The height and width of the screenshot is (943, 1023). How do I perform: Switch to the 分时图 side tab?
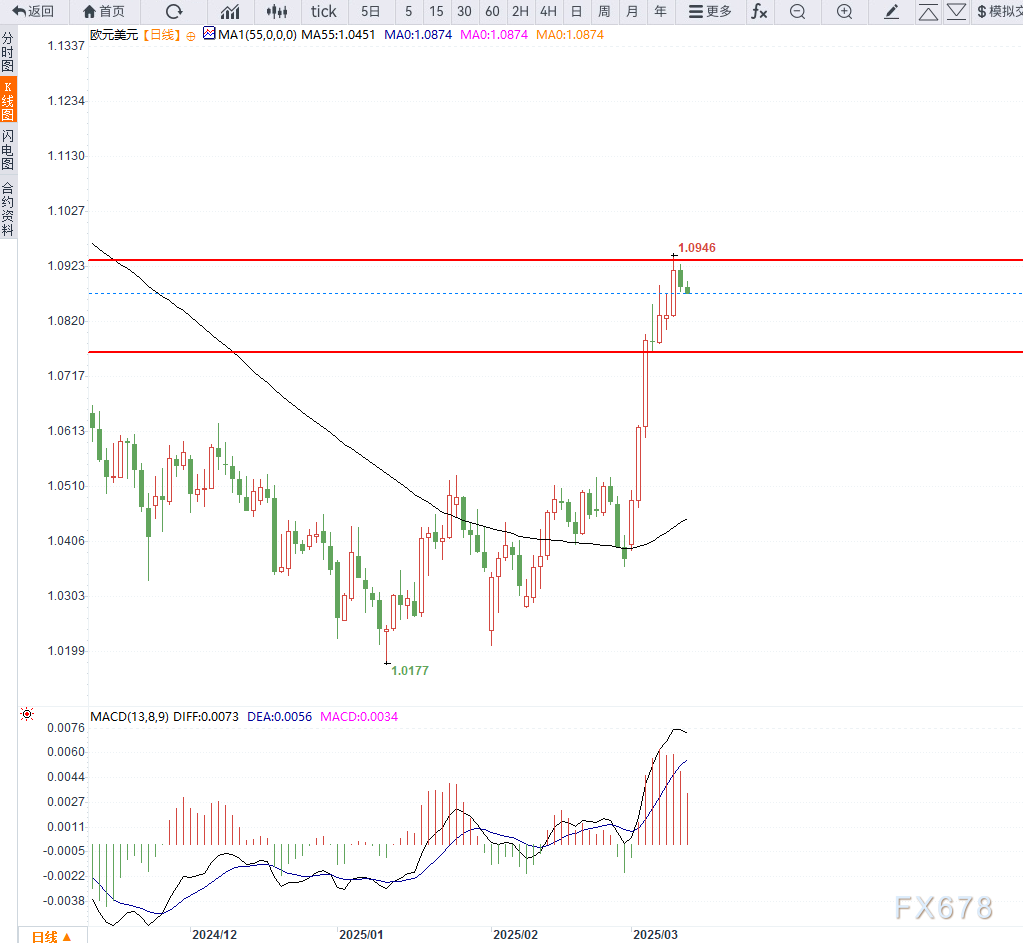click(x=8, y=52)
